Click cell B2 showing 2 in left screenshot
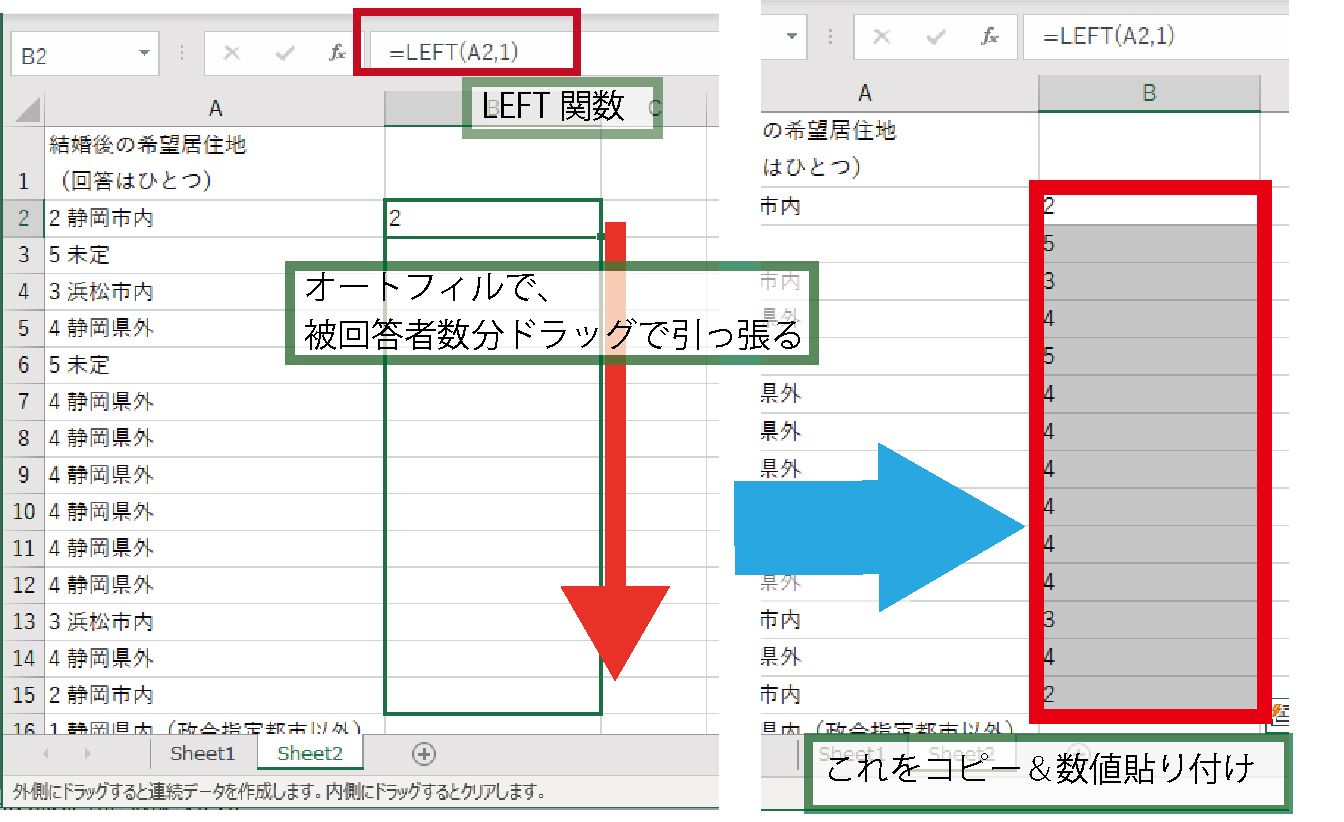The height and width of the screenshot is (822, 1344). click(x=493, y=218)
